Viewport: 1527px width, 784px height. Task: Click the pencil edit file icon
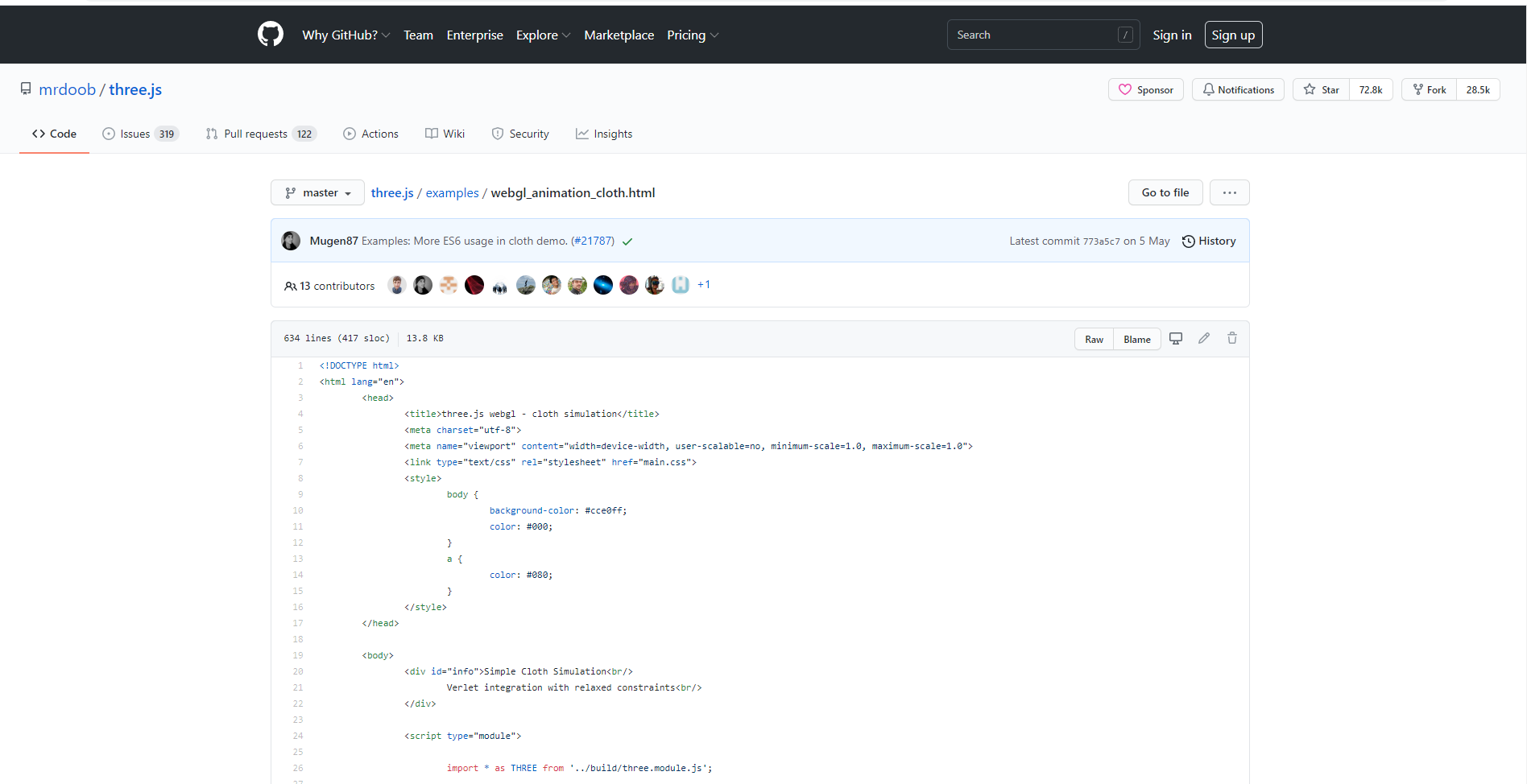click(1204, 338)
